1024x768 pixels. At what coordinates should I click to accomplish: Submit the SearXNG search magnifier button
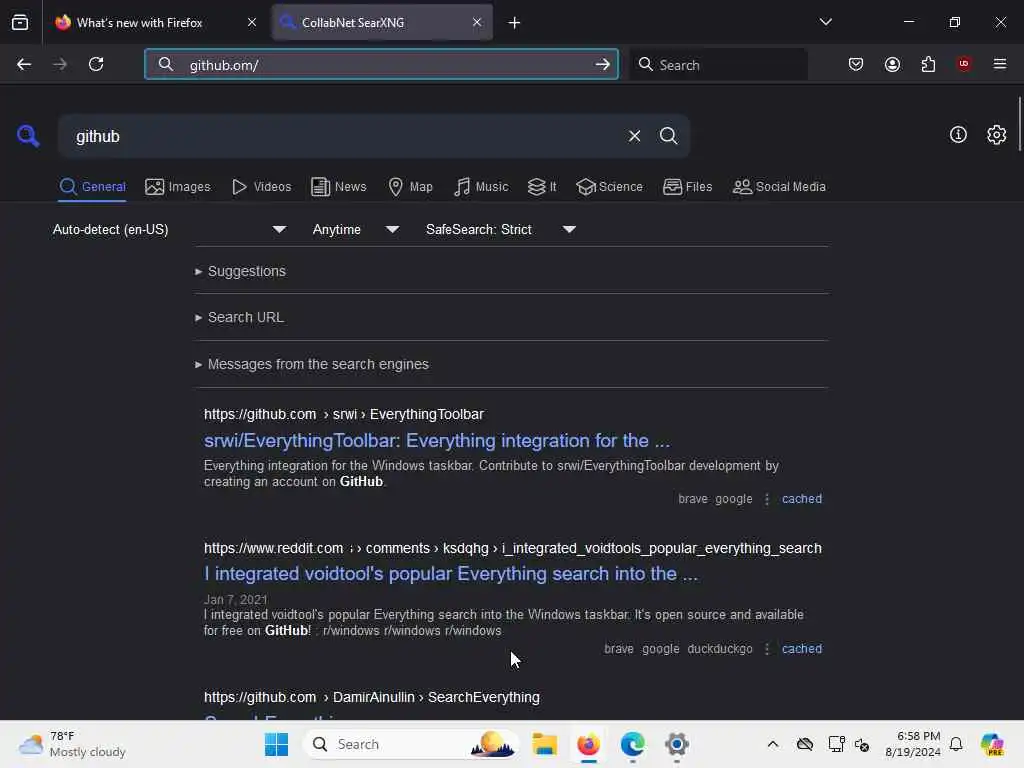tap(668, 136)
